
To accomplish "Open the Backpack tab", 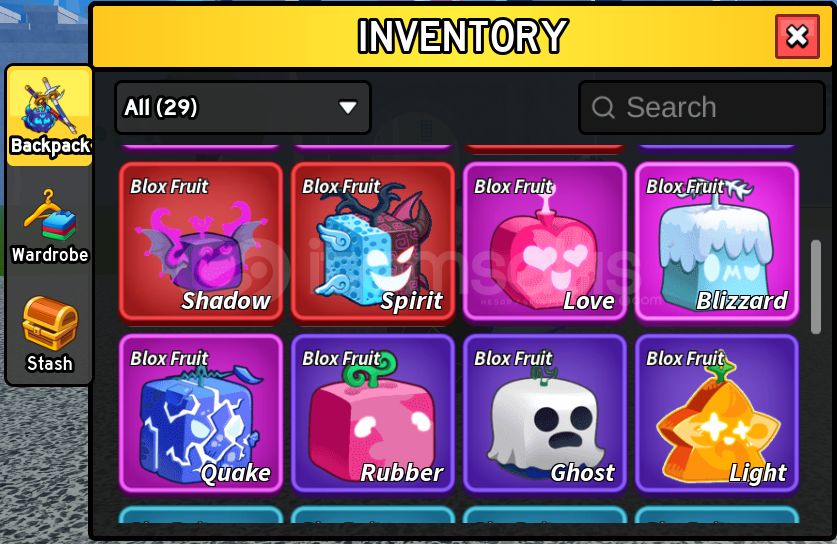I will tap(49, 116).
